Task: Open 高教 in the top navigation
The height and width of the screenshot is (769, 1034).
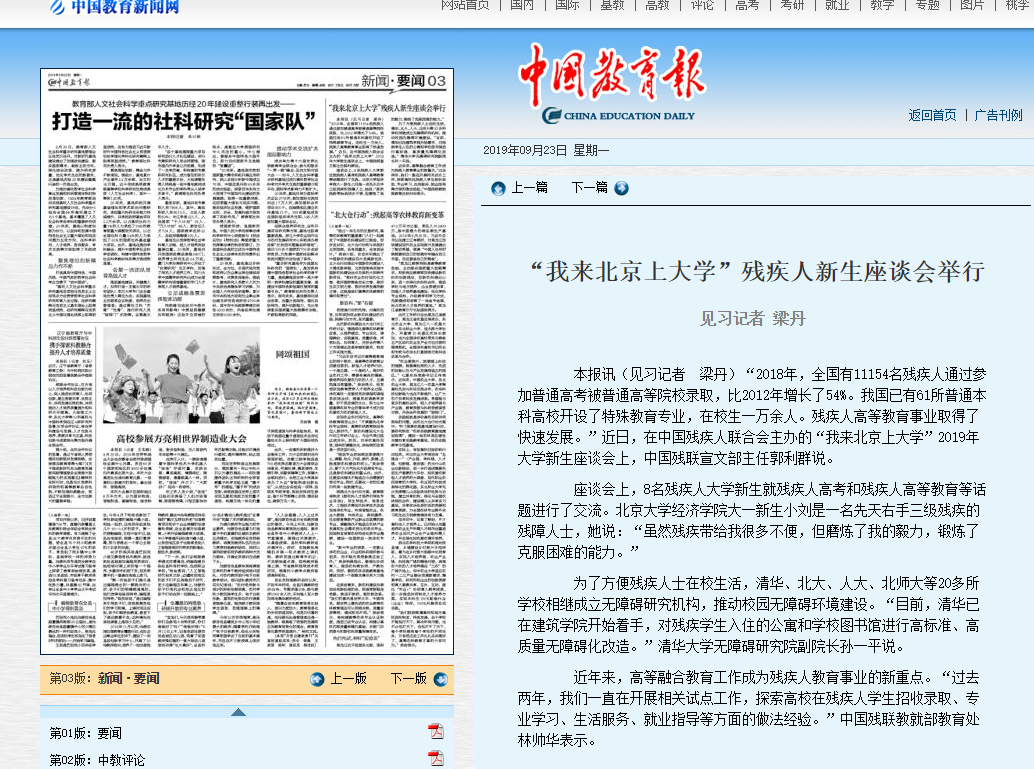Action: pos(657,5)
